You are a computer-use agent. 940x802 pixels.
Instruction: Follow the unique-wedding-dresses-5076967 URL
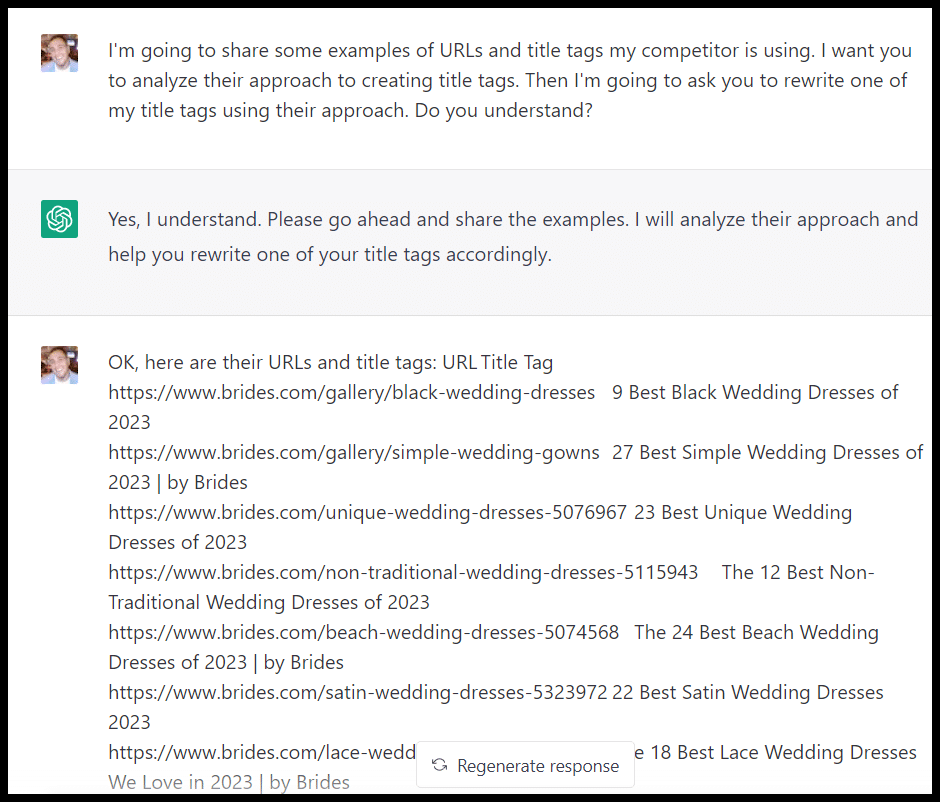click(x=367, y=512)
